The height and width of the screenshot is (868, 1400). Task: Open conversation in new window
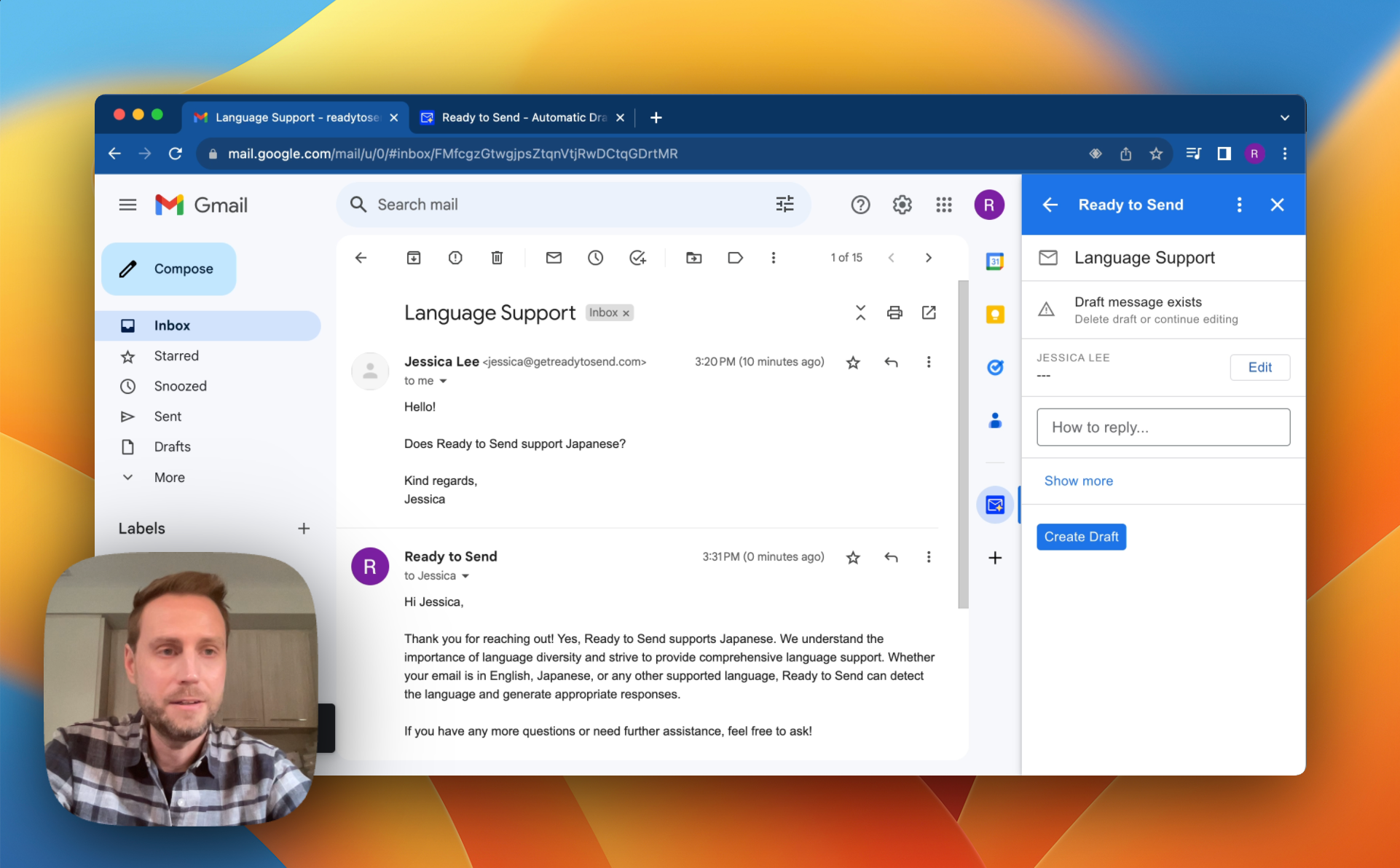pos(929,312)
